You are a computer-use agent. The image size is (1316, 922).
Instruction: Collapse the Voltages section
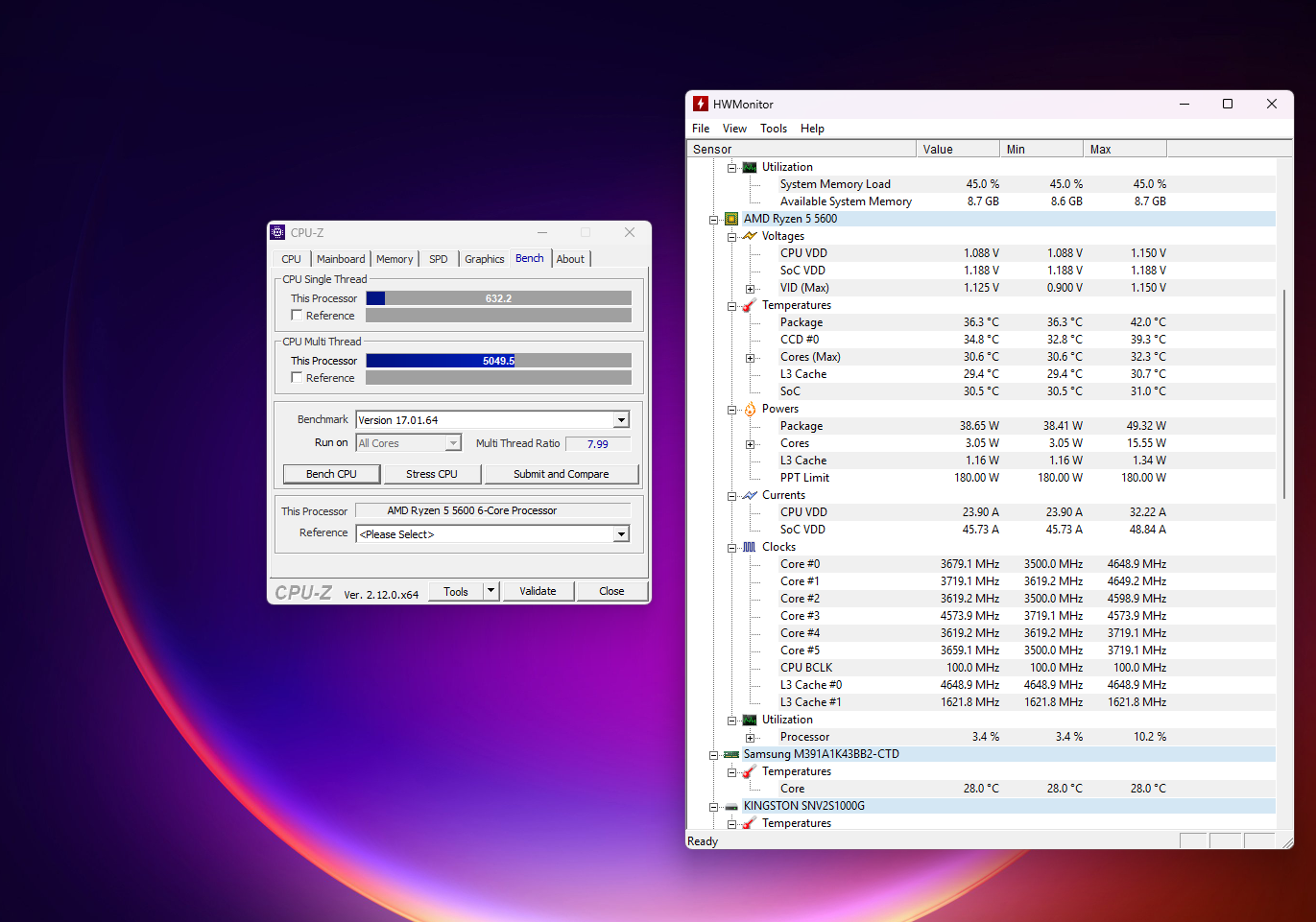tap(731, 237)
